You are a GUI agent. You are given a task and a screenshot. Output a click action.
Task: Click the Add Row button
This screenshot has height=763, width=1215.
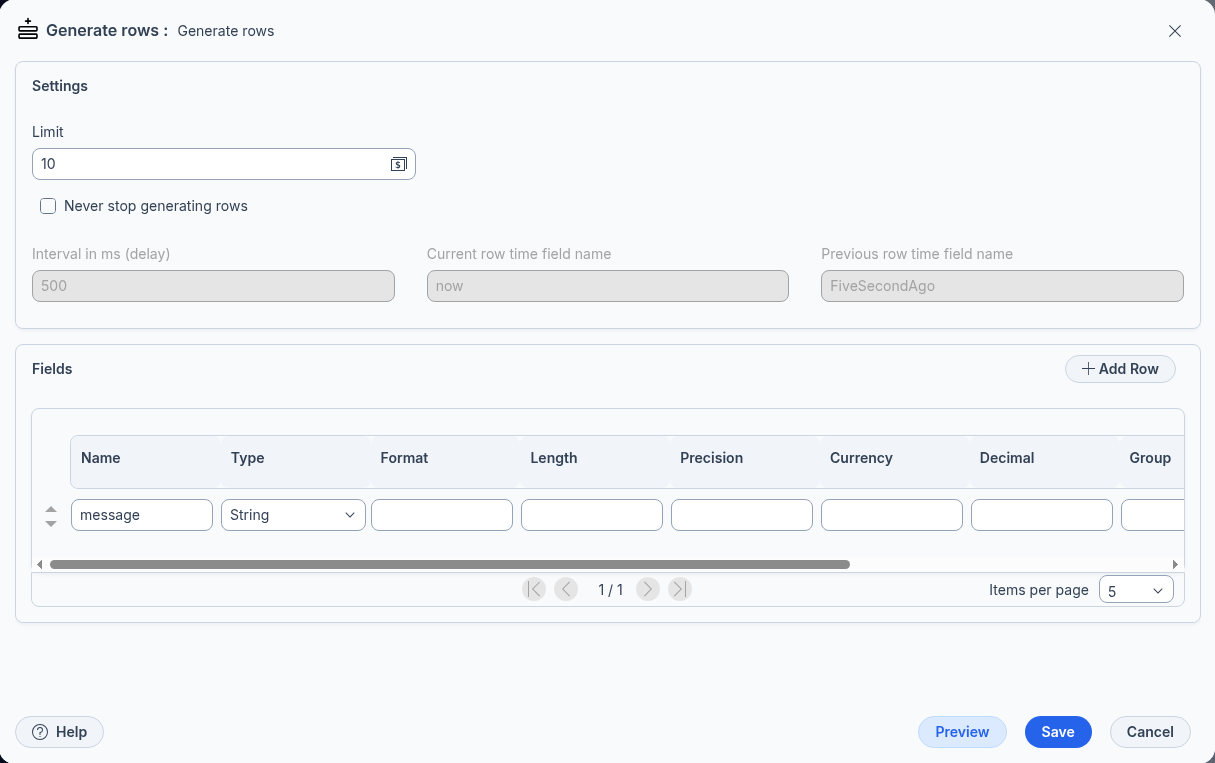coord(1120,369)
